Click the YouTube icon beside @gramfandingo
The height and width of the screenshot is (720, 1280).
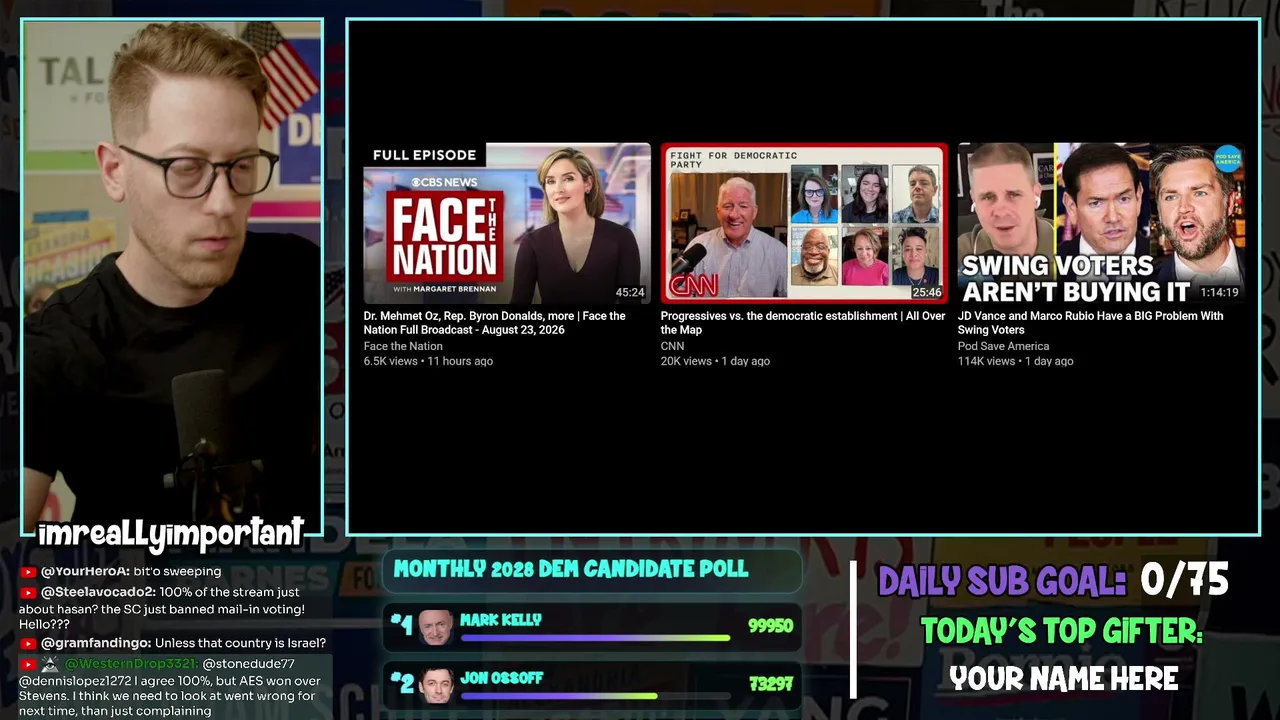28,644
